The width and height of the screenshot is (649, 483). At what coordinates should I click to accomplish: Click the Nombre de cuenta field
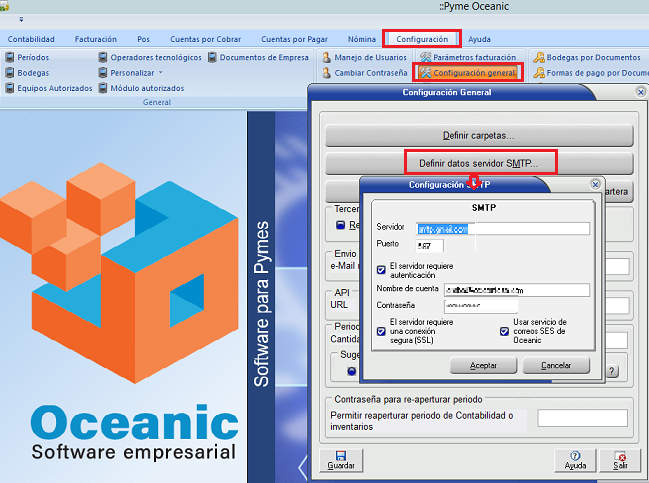coord(517,290)
